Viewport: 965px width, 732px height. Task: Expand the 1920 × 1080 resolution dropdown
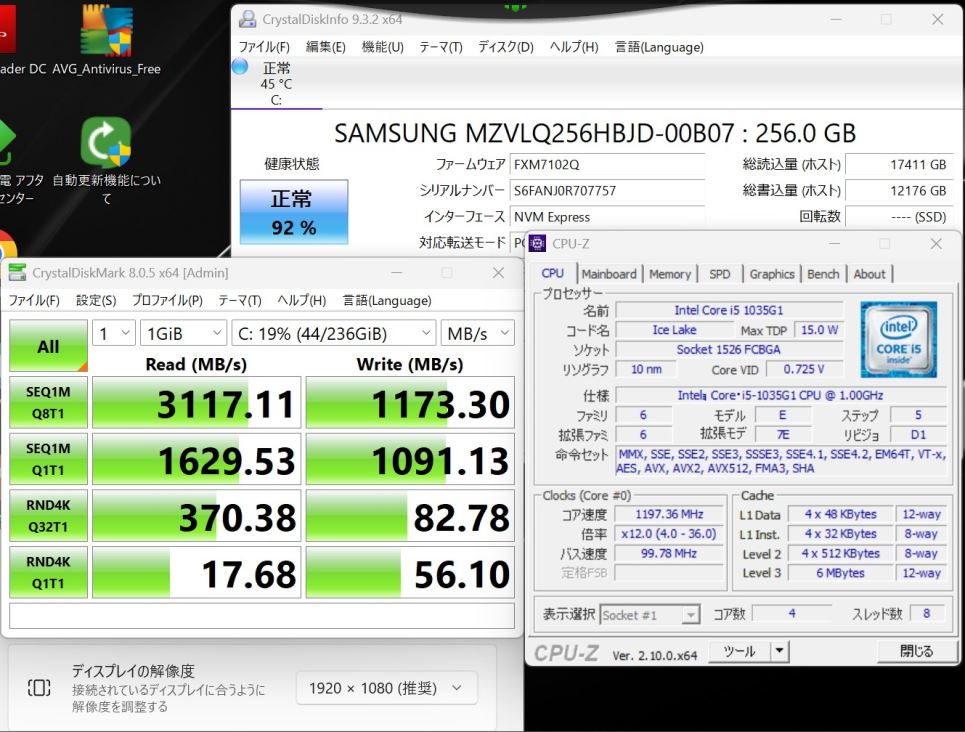pyautogui.click(x=386, y=688)
